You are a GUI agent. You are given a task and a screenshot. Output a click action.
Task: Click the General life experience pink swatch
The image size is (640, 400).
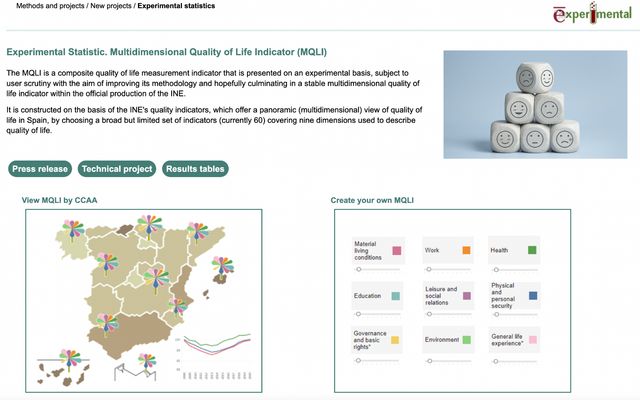533,340
